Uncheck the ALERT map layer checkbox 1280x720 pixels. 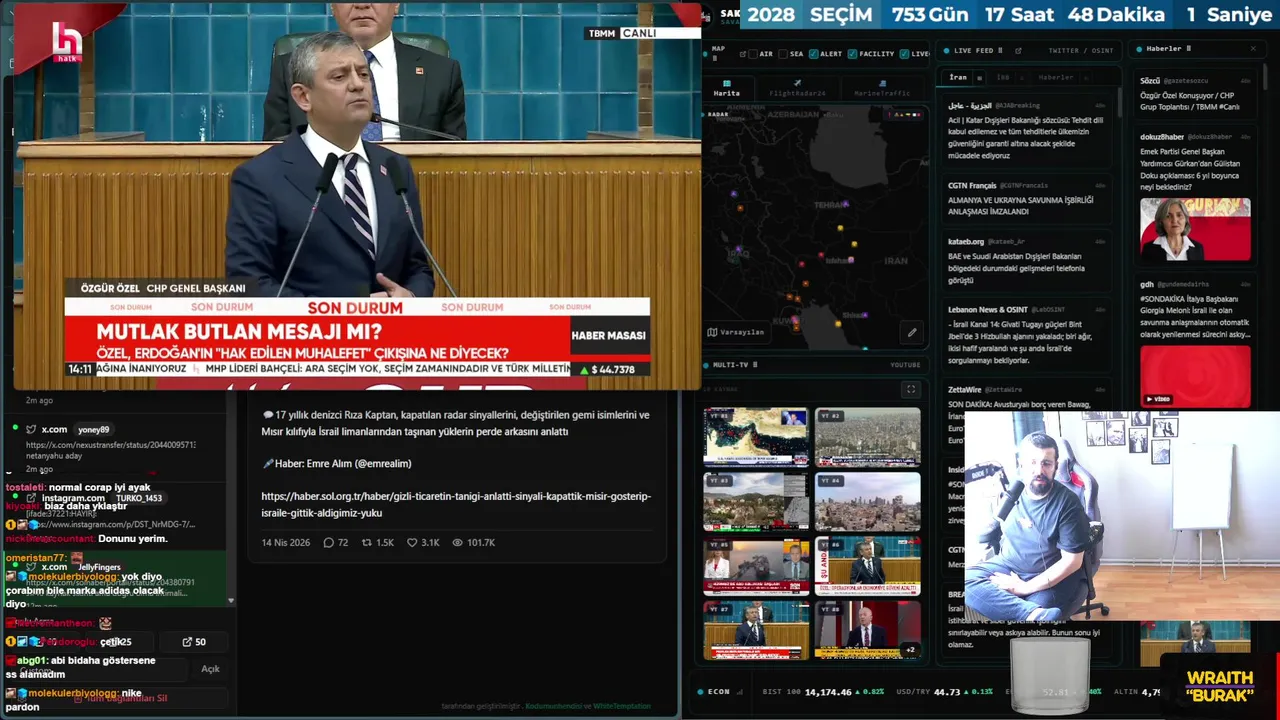pyautogui.click(x=813, y=54)
